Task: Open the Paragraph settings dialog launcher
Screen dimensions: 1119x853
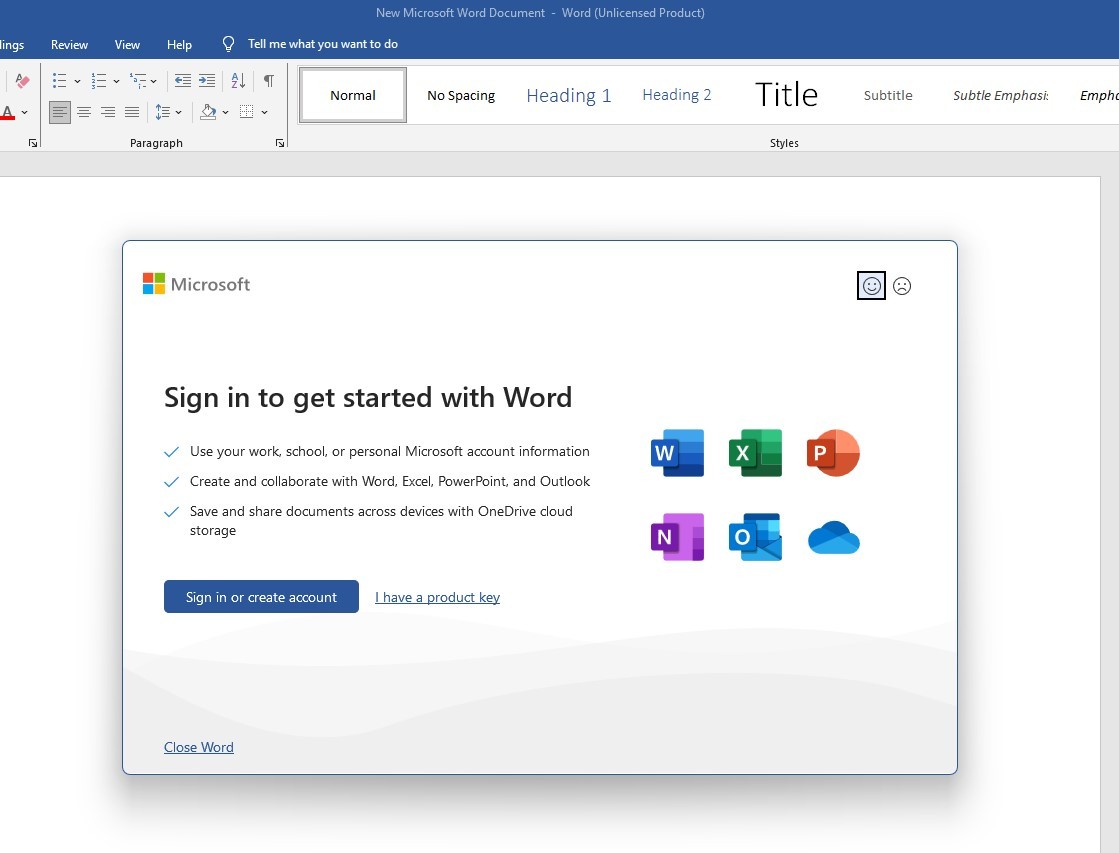Action: point(280,143)
